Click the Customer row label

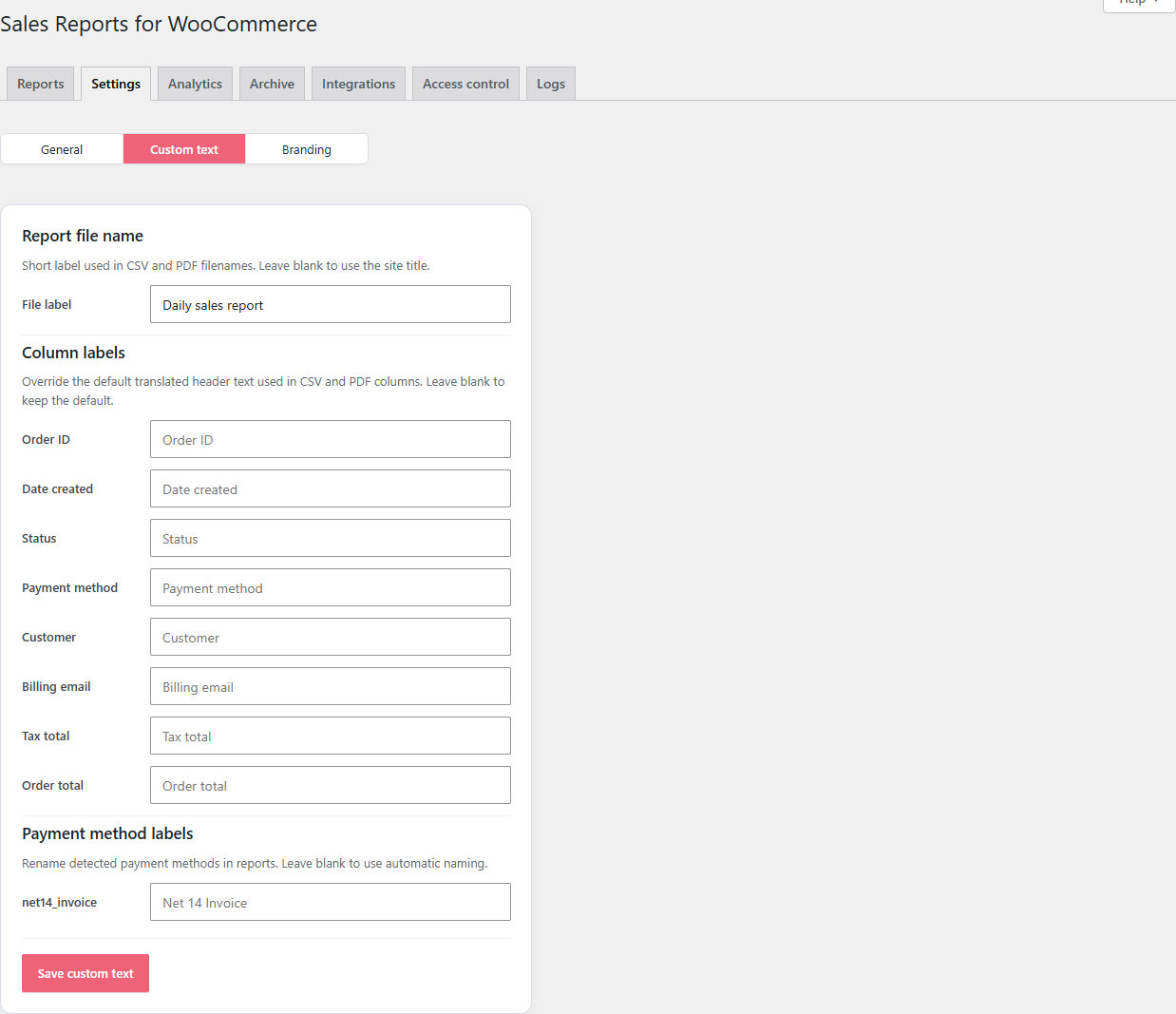tap(48, 637)
